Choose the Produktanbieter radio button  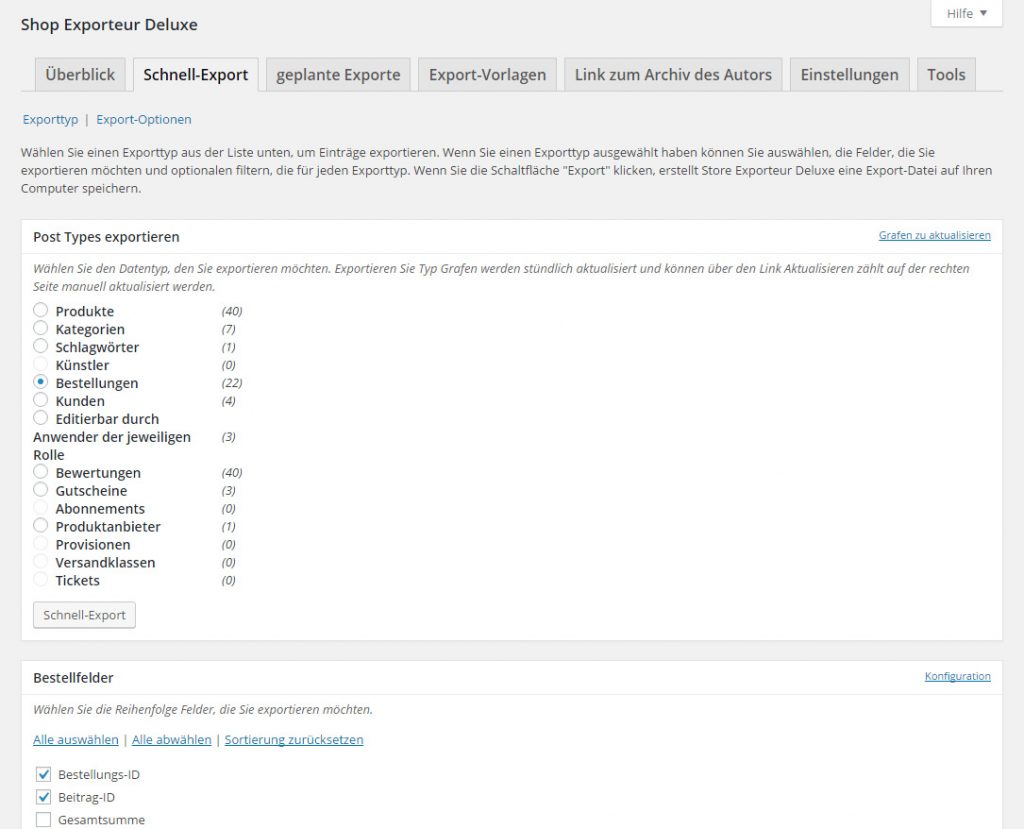coord(40,526)
